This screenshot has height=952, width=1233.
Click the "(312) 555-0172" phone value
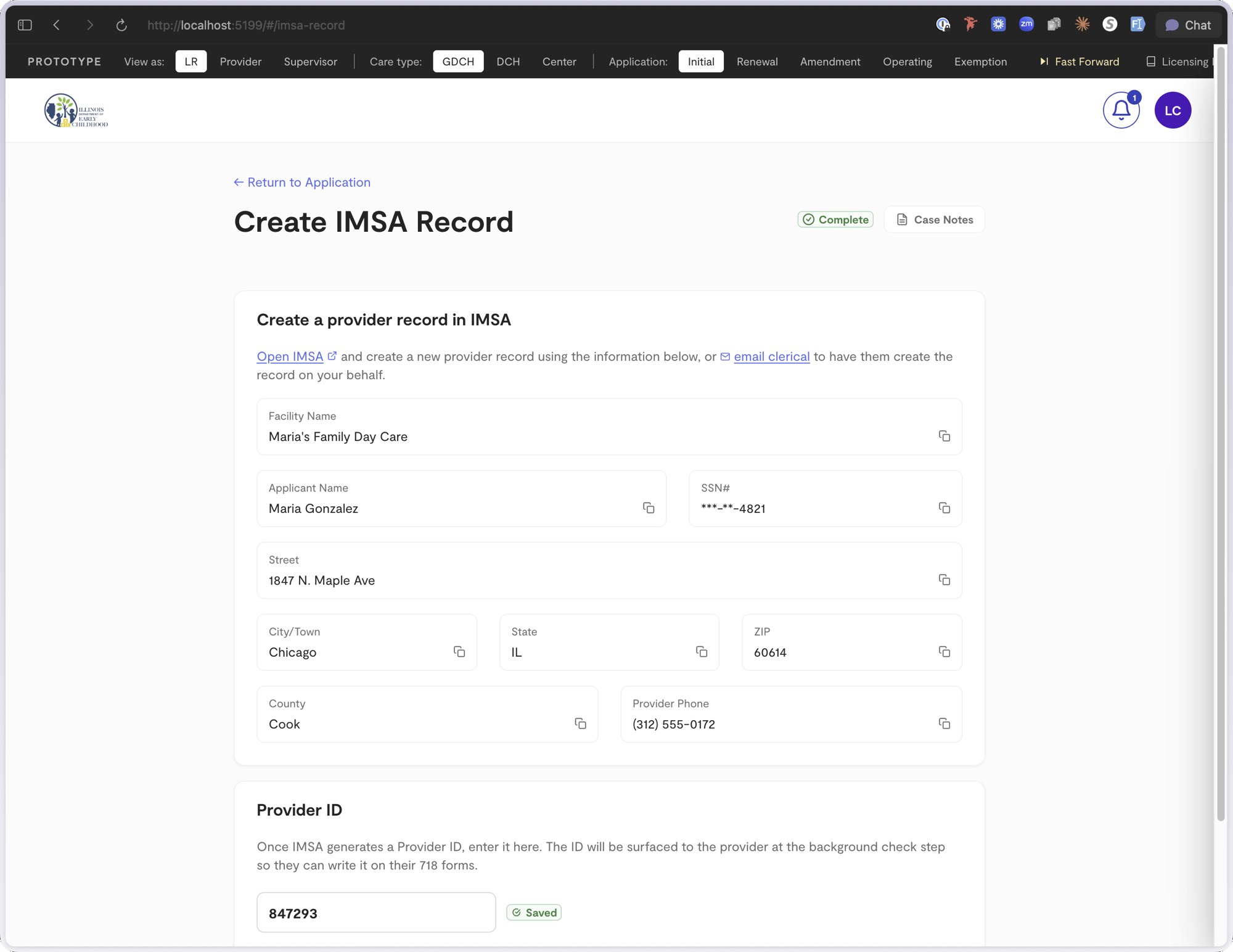pyautogui.click(x=674, y=724)
